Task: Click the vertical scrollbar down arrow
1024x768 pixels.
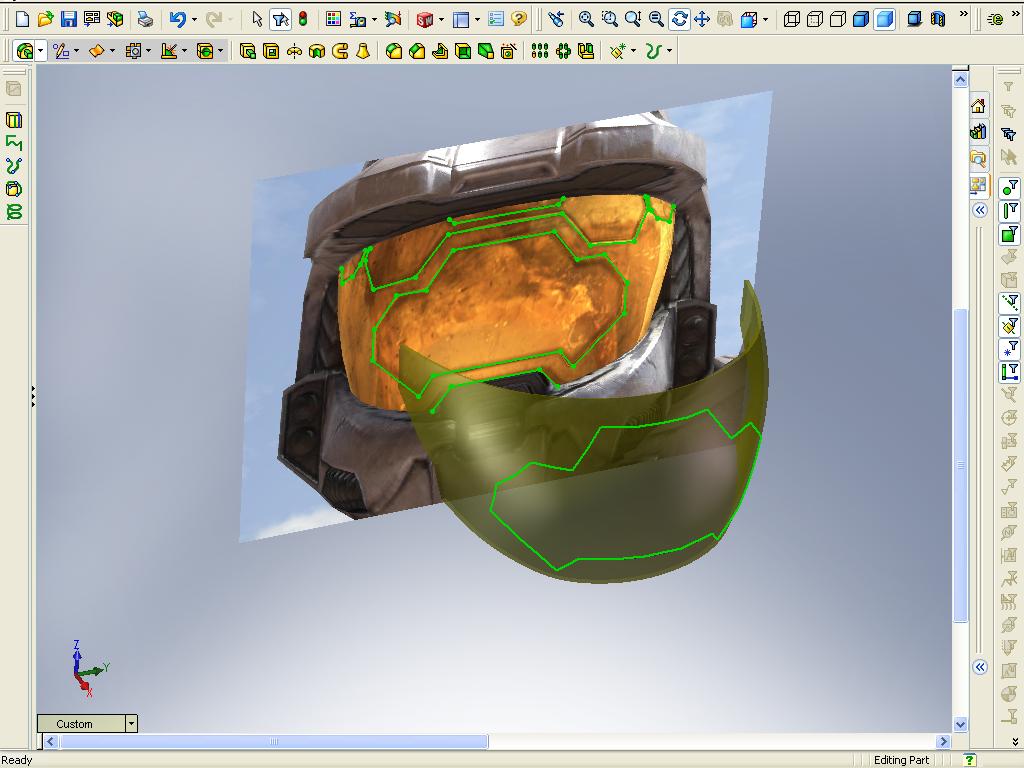Action: [960, 724]
